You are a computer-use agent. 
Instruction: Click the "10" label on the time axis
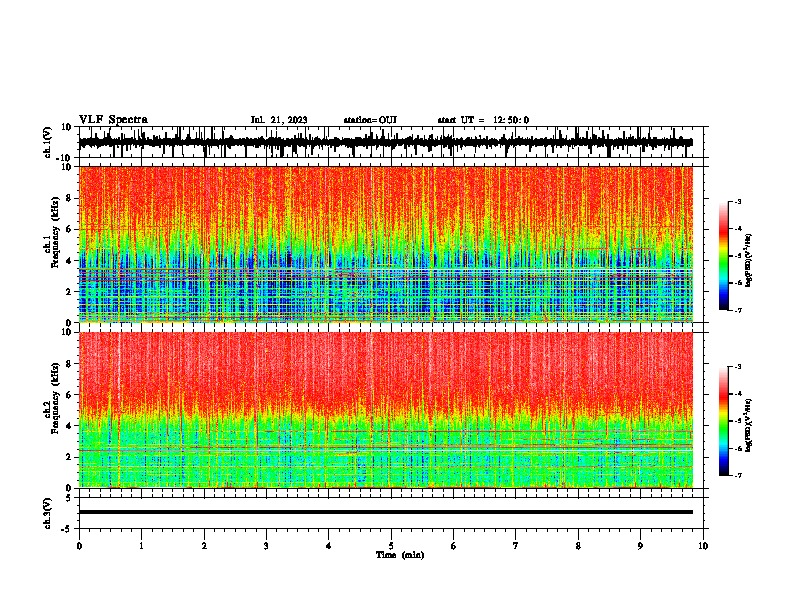[703, 546]
